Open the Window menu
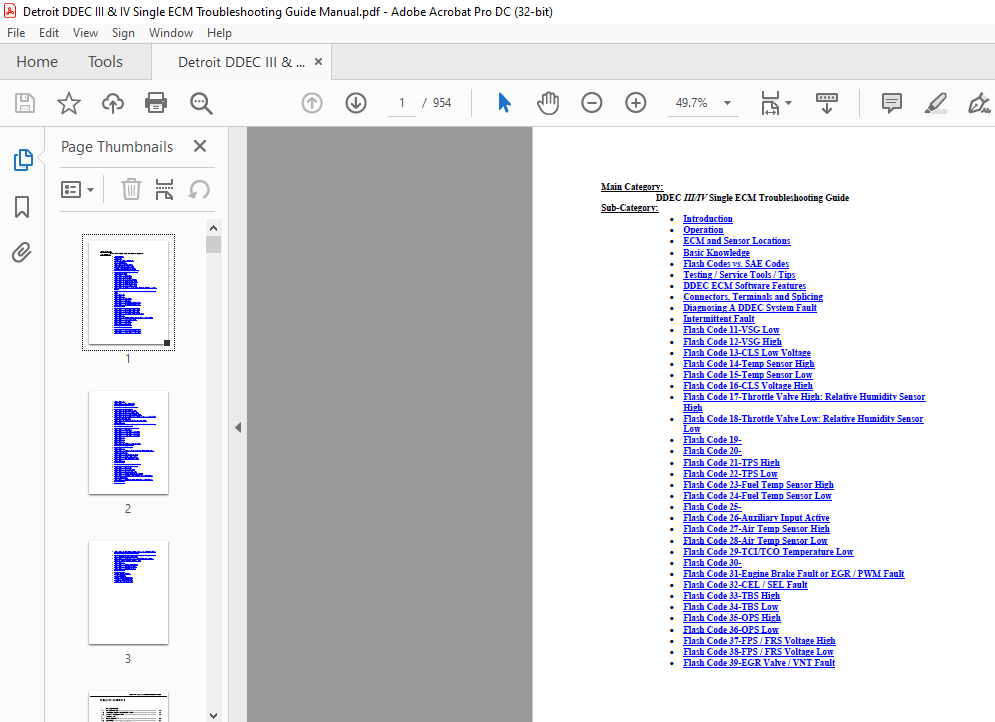 coord(171,33)
